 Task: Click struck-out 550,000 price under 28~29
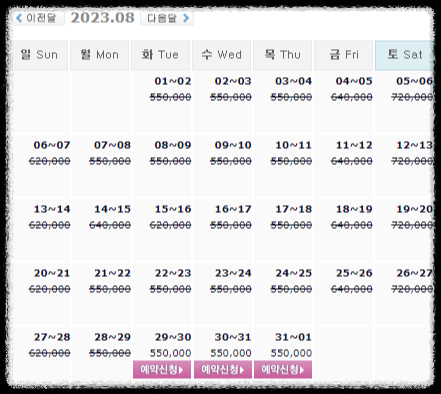110,353
